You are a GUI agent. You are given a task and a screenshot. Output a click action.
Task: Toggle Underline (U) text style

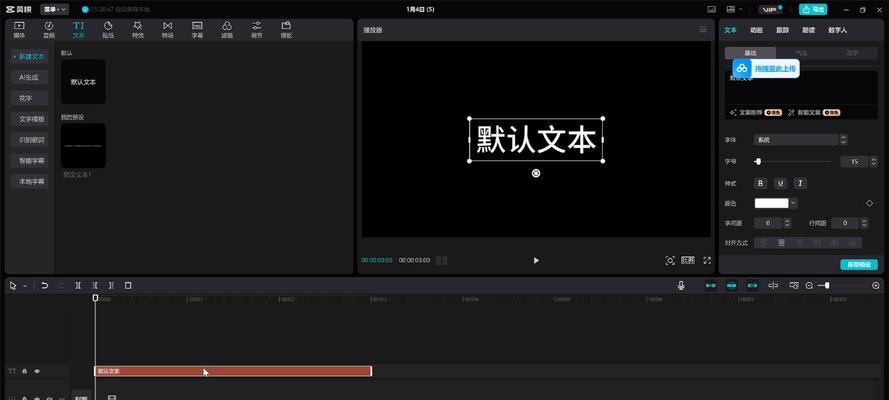click(x=780, y=184)
